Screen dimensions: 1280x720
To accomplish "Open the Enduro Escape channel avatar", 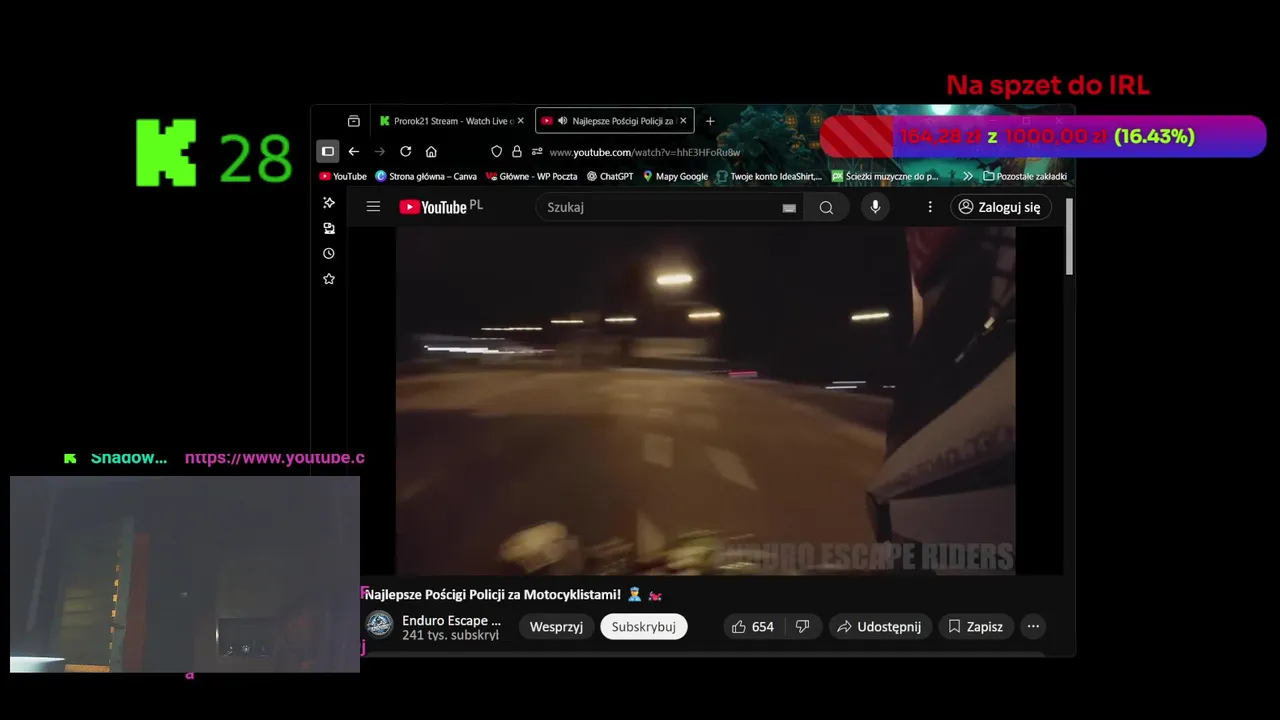I will click(379, 625).
